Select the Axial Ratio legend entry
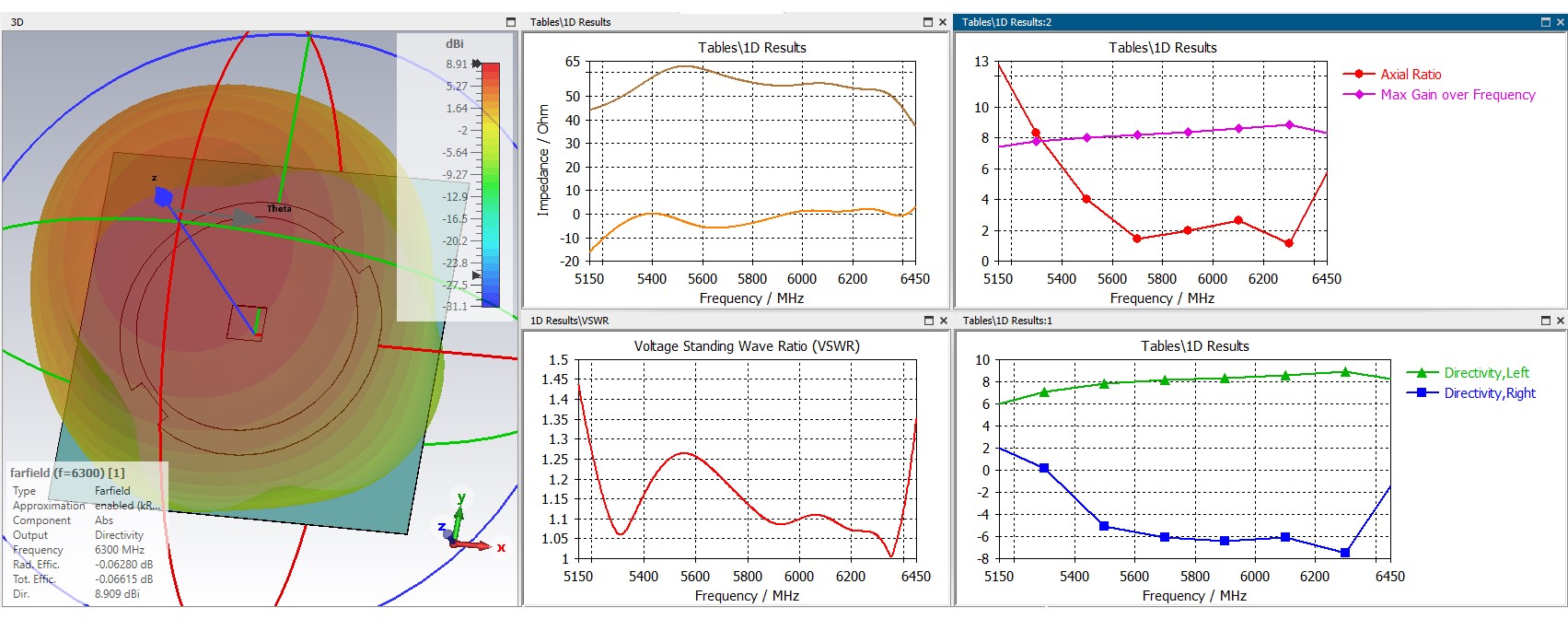The image size is (1568, 619). click(1392, 75)
